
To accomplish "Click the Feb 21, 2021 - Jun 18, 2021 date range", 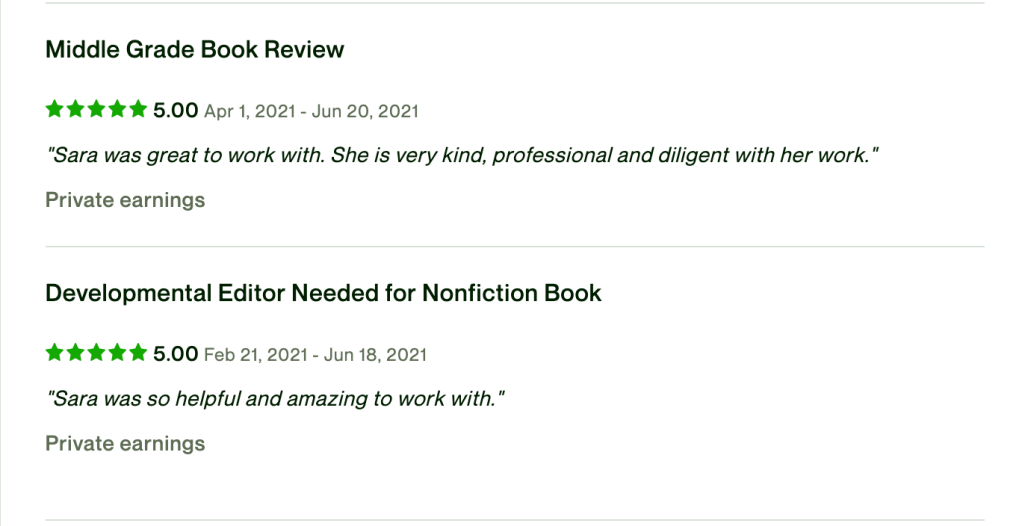I will [315, 355].
